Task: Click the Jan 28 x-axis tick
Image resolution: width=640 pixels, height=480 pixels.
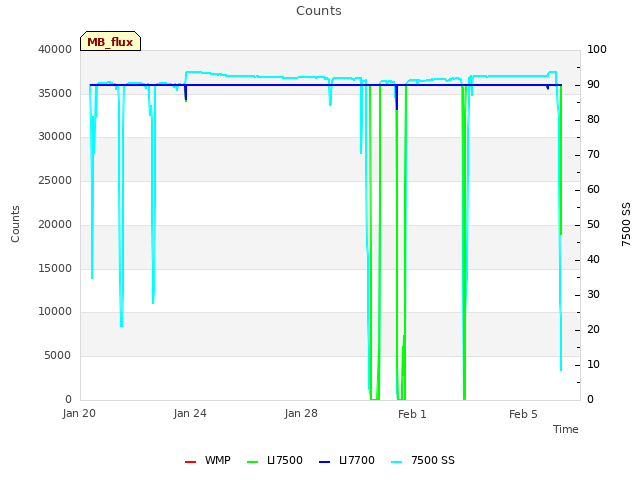Action: (301, 413)
